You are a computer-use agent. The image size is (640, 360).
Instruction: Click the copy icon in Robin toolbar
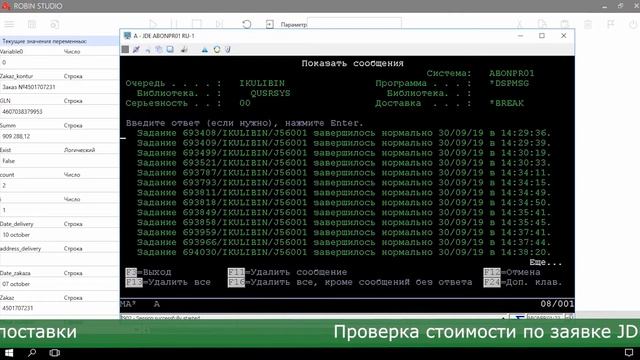pyautogui.click(x=542, y=24)
